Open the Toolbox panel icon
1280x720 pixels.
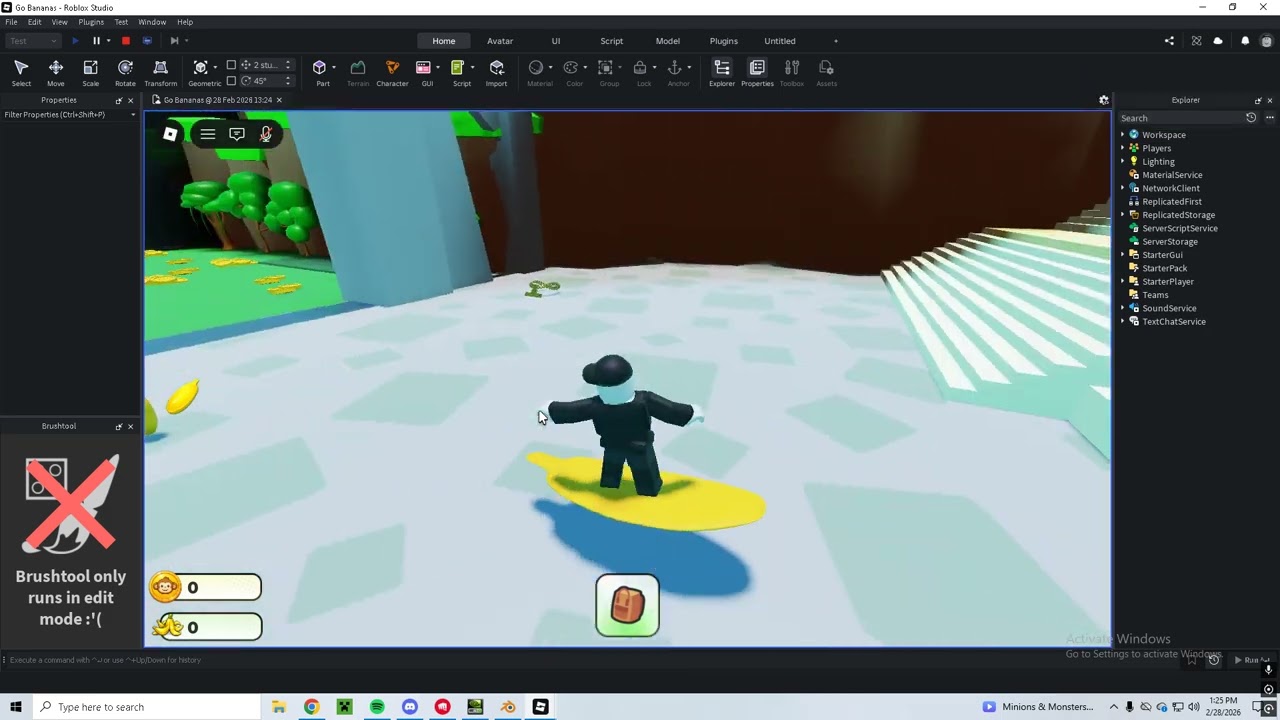tap(792, 72)
